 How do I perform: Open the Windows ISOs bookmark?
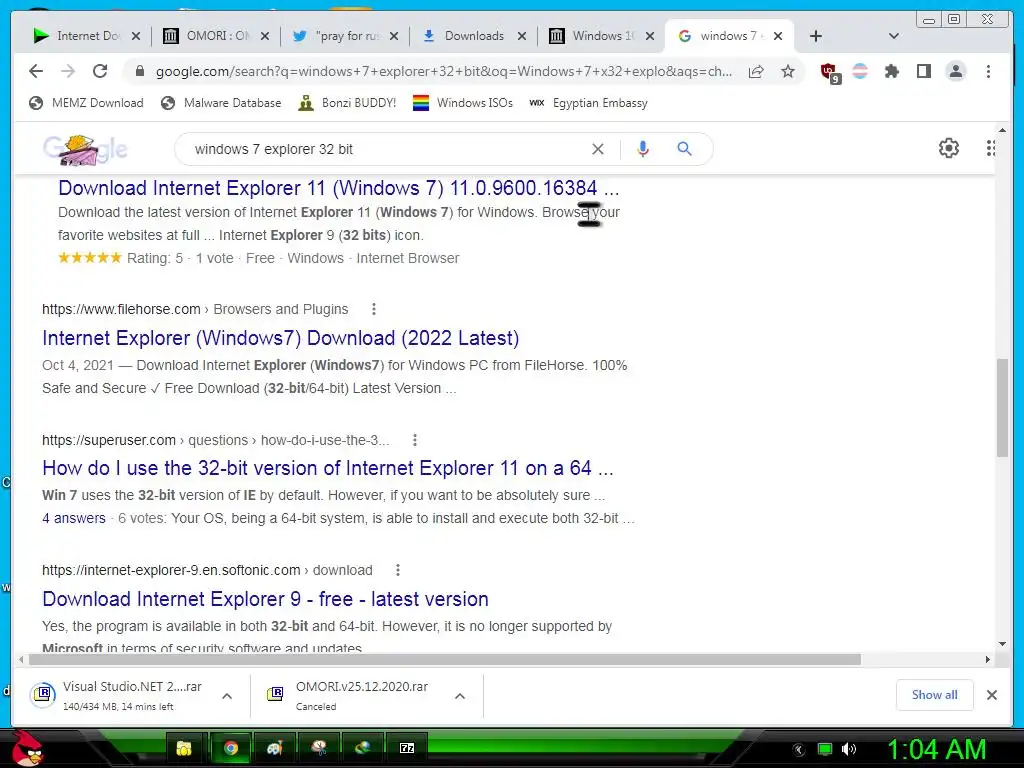pyautogui.click(x=463, y=103)
